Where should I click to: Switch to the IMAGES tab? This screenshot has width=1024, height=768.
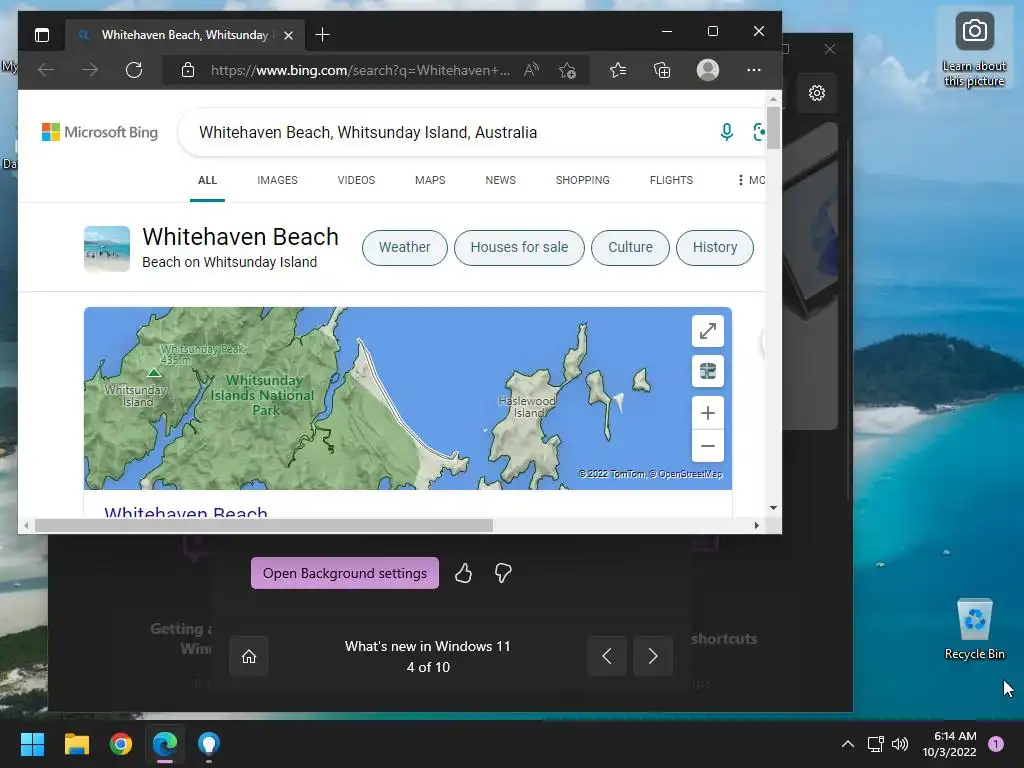(277, 180)
